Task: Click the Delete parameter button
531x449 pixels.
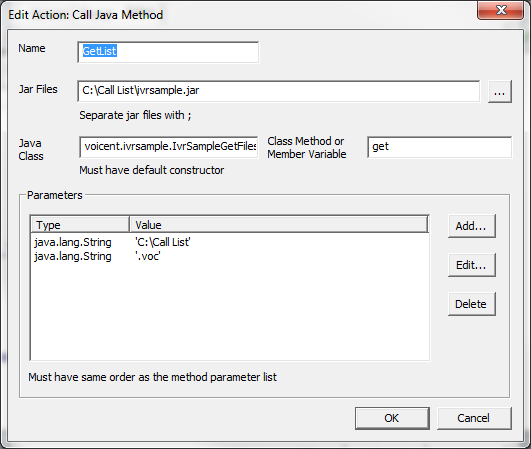Action: tap(472, 304)
